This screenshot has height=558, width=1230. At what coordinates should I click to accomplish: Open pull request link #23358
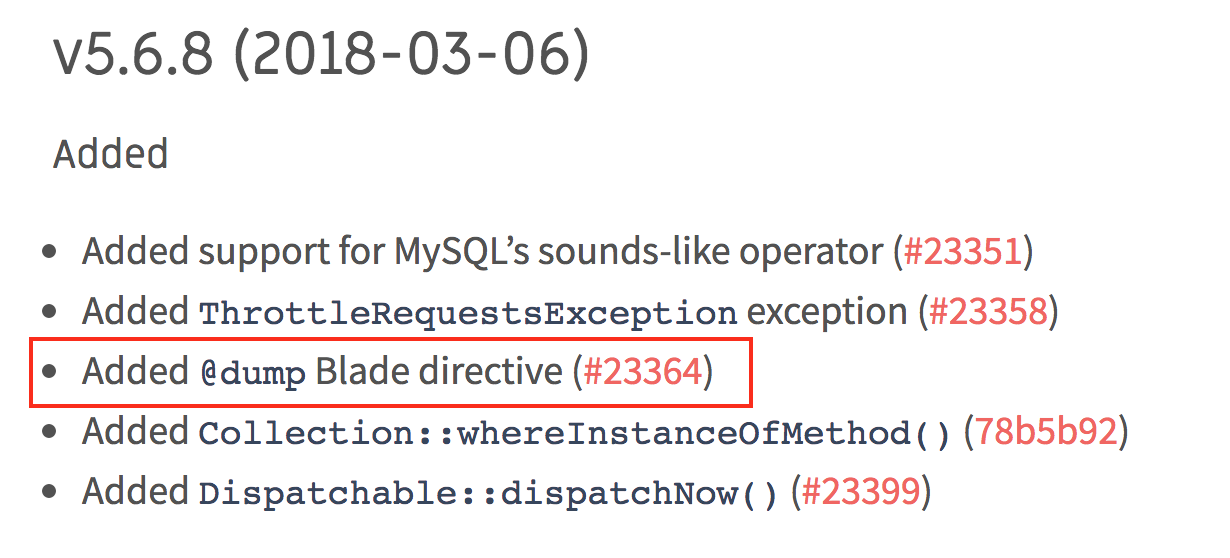988,312
